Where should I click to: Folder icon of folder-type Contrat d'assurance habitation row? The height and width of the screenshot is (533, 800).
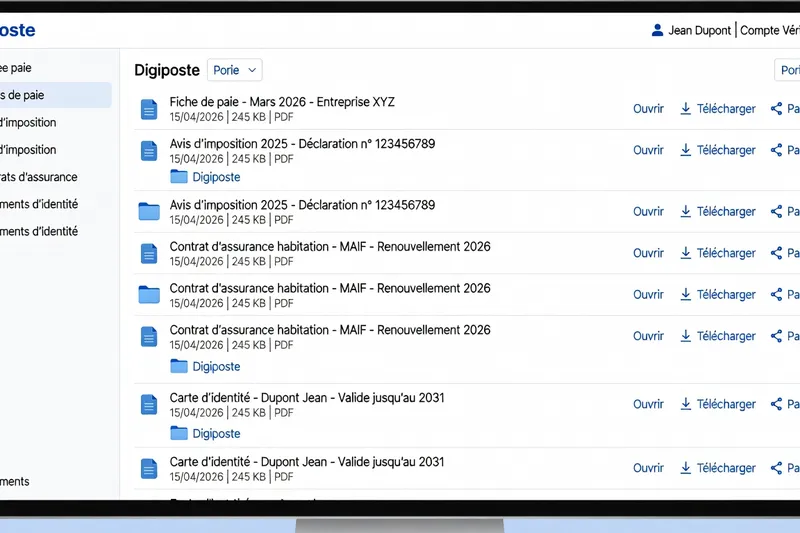[149, 294]
